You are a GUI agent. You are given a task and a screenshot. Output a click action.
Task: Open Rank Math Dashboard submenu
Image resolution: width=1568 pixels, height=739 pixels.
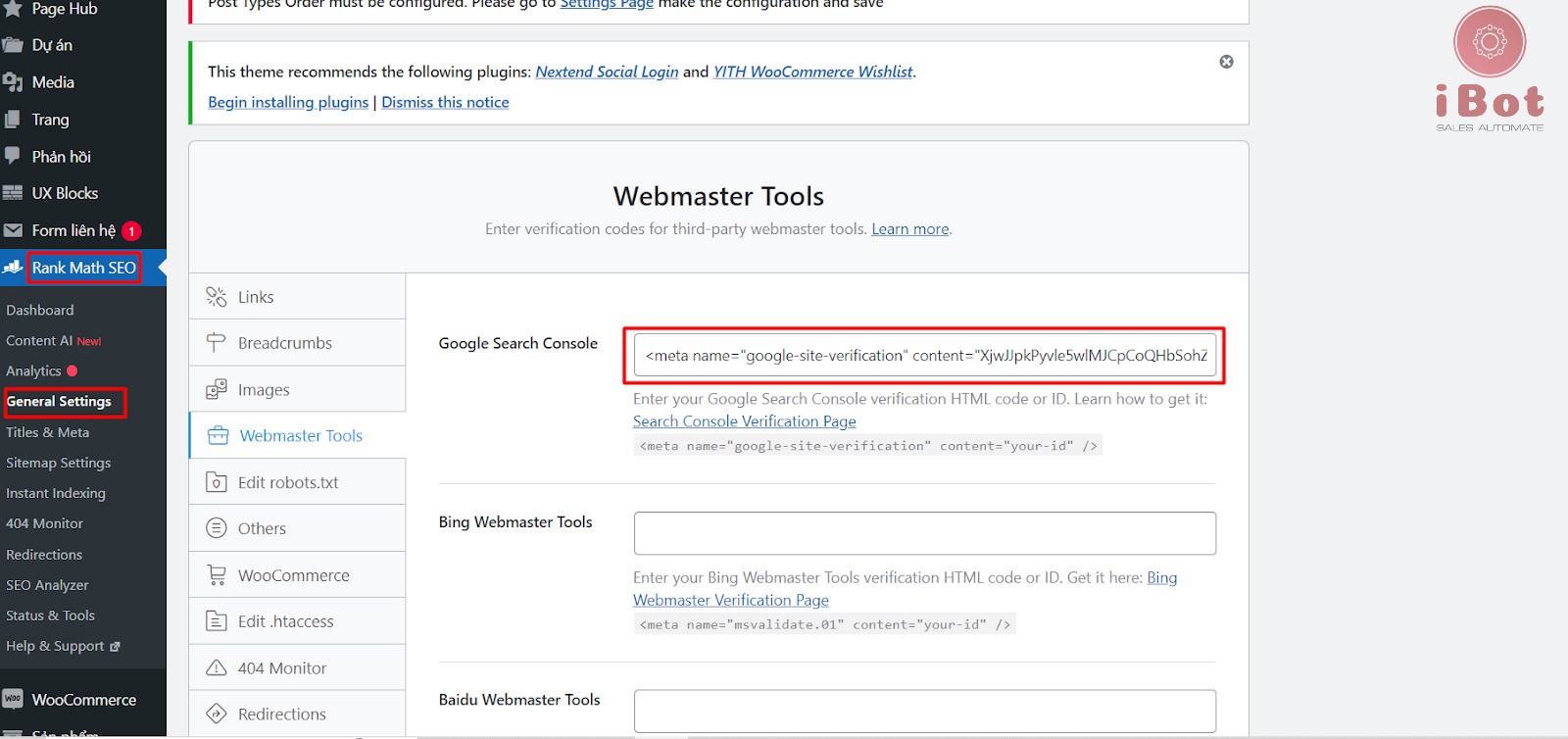pyautogui.click(x=40, y=310)
